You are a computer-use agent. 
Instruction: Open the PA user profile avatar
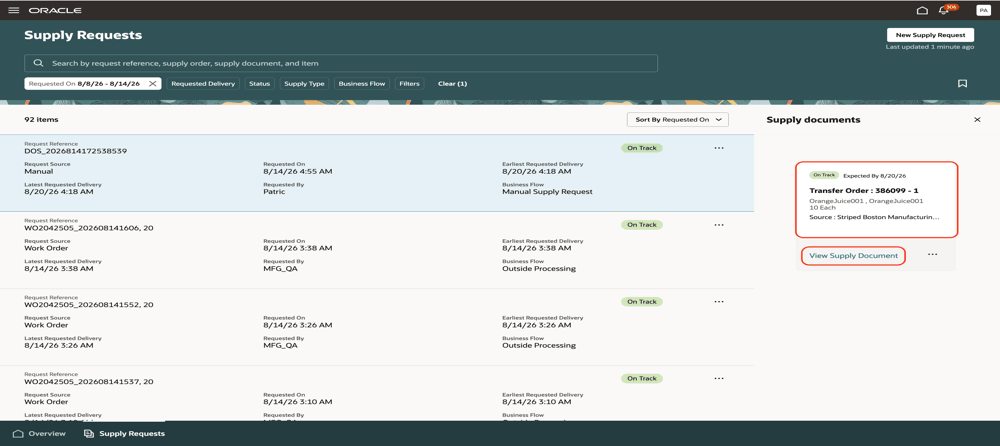(x=982, y=10)
